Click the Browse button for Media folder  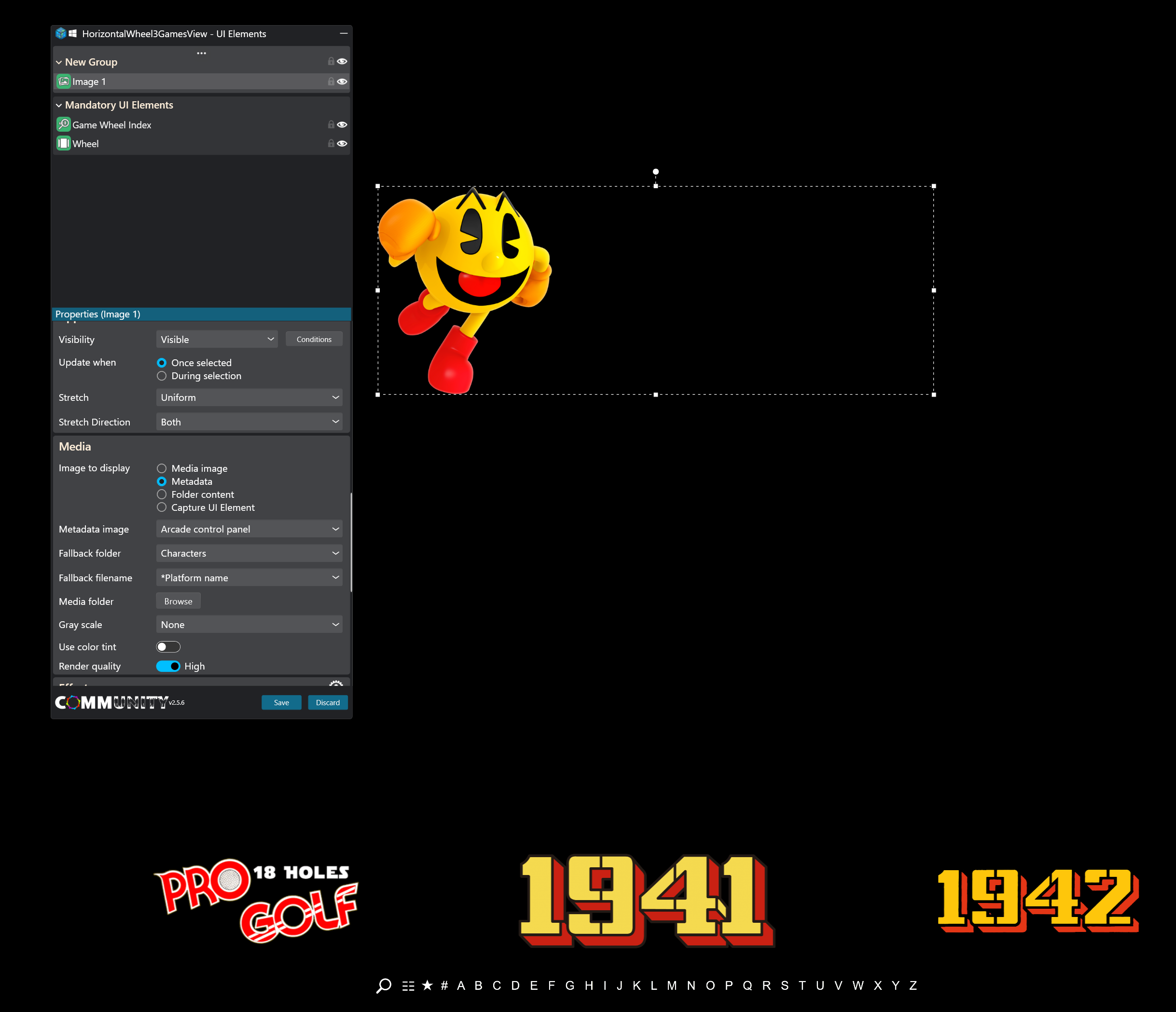tap(178, 602)
